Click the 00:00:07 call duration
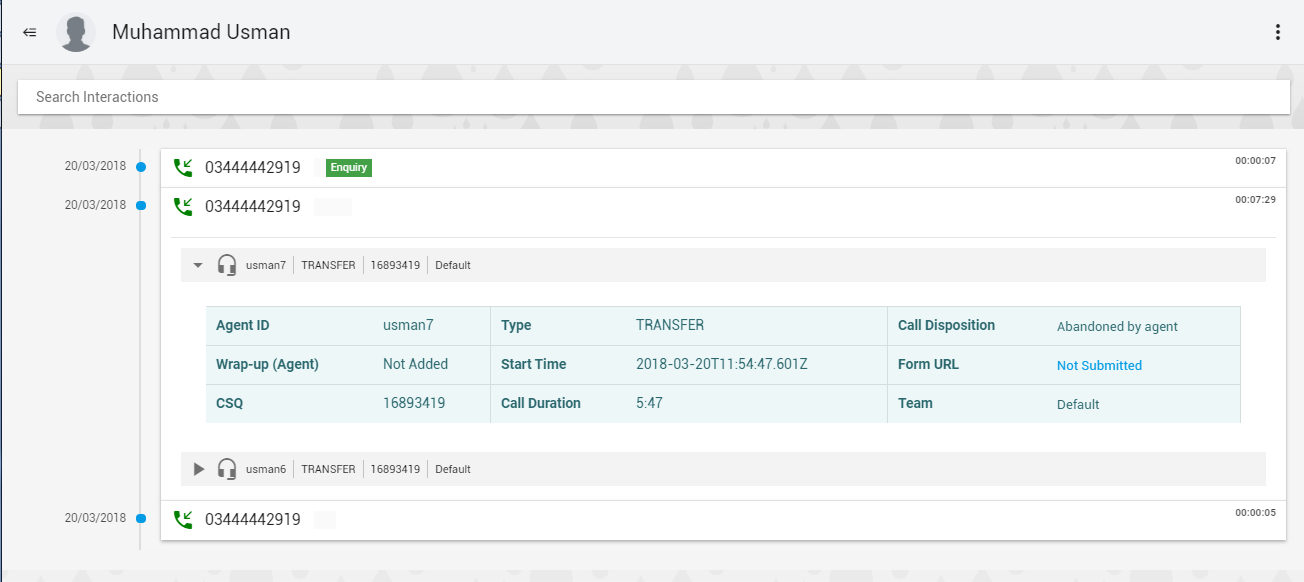 (1255, 161)
